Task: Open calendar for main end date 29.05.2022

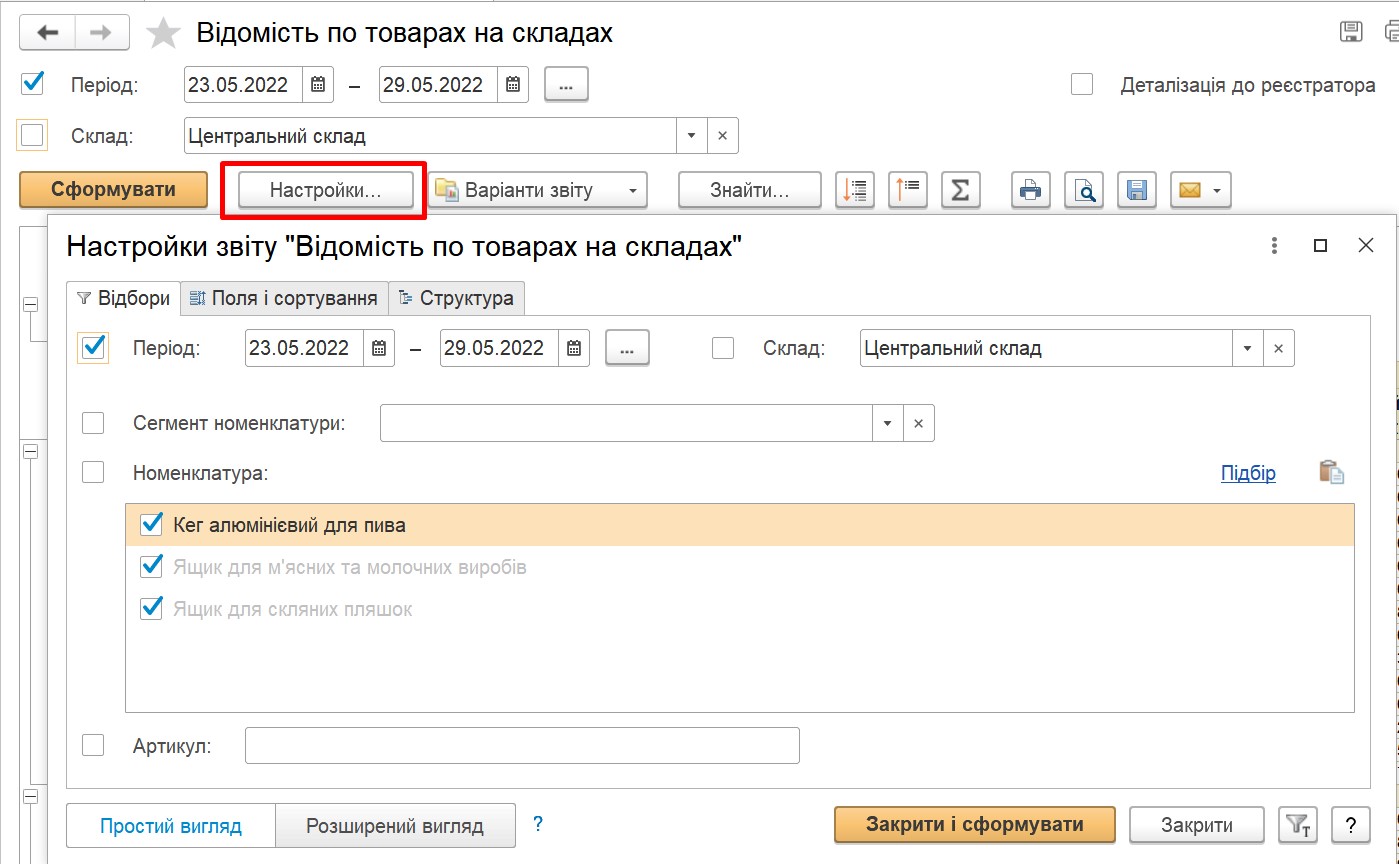Action: (x=513, y=85)
